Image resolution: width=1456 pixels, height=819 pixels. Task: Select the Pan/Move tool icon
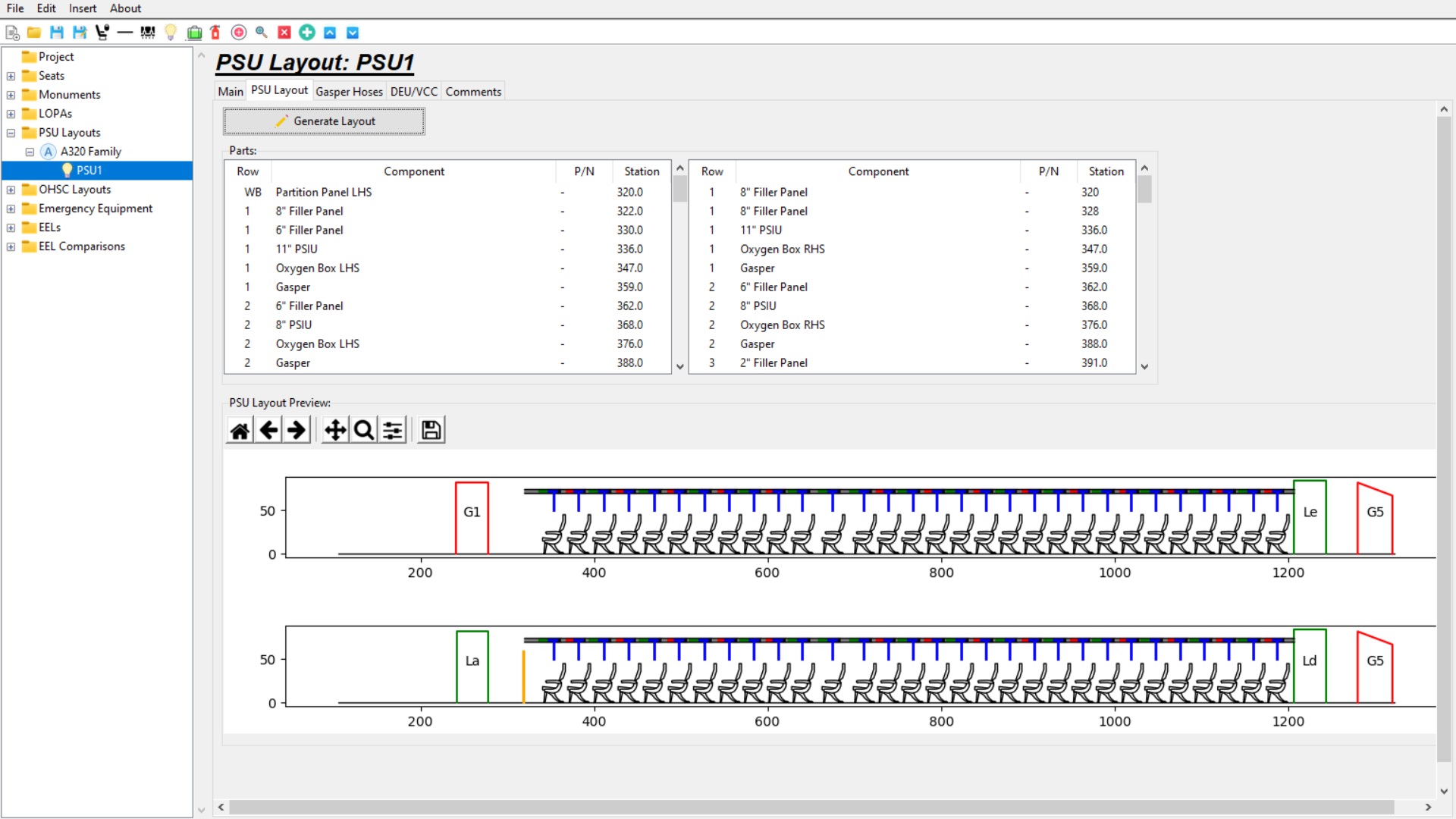click(334, 430)
